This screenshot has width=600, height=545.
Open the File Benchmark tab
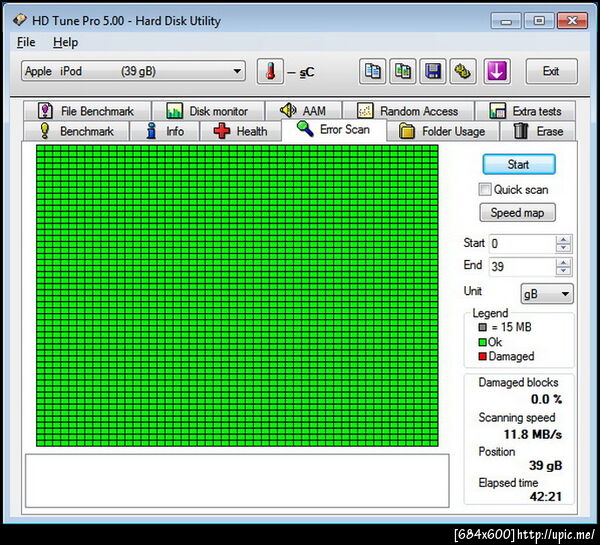click(87, 111)
